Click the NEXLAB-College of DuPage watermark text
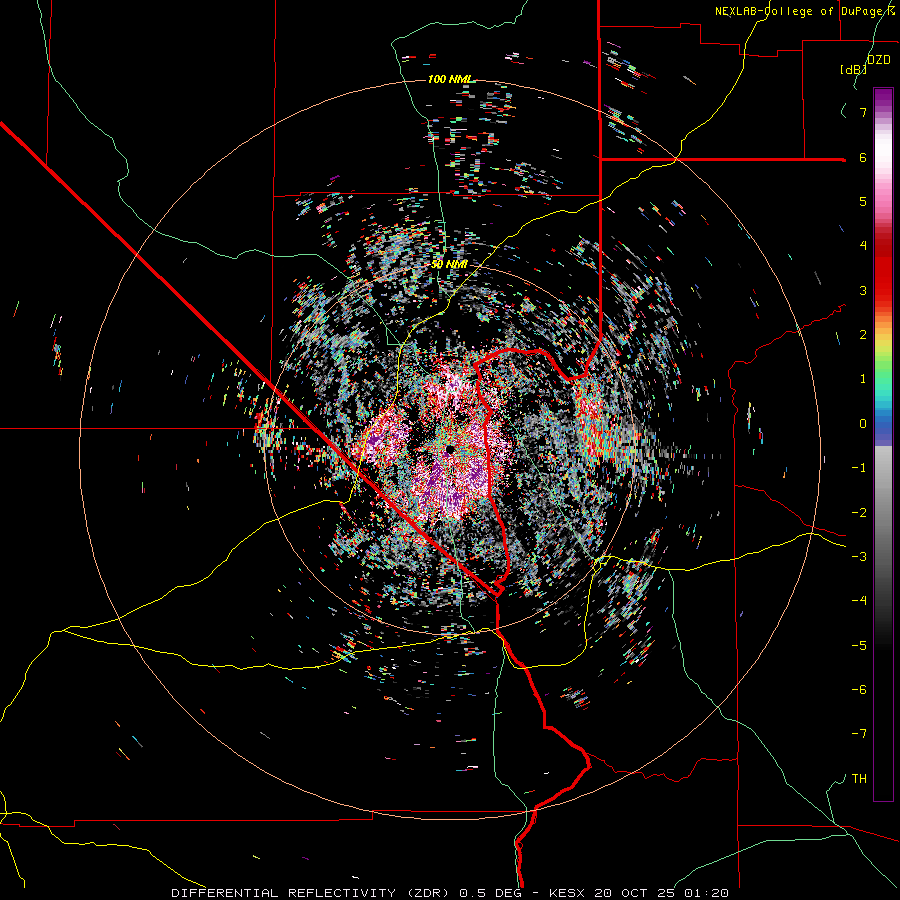This screenshot has height=900, width=900. [x=807, y=11]
